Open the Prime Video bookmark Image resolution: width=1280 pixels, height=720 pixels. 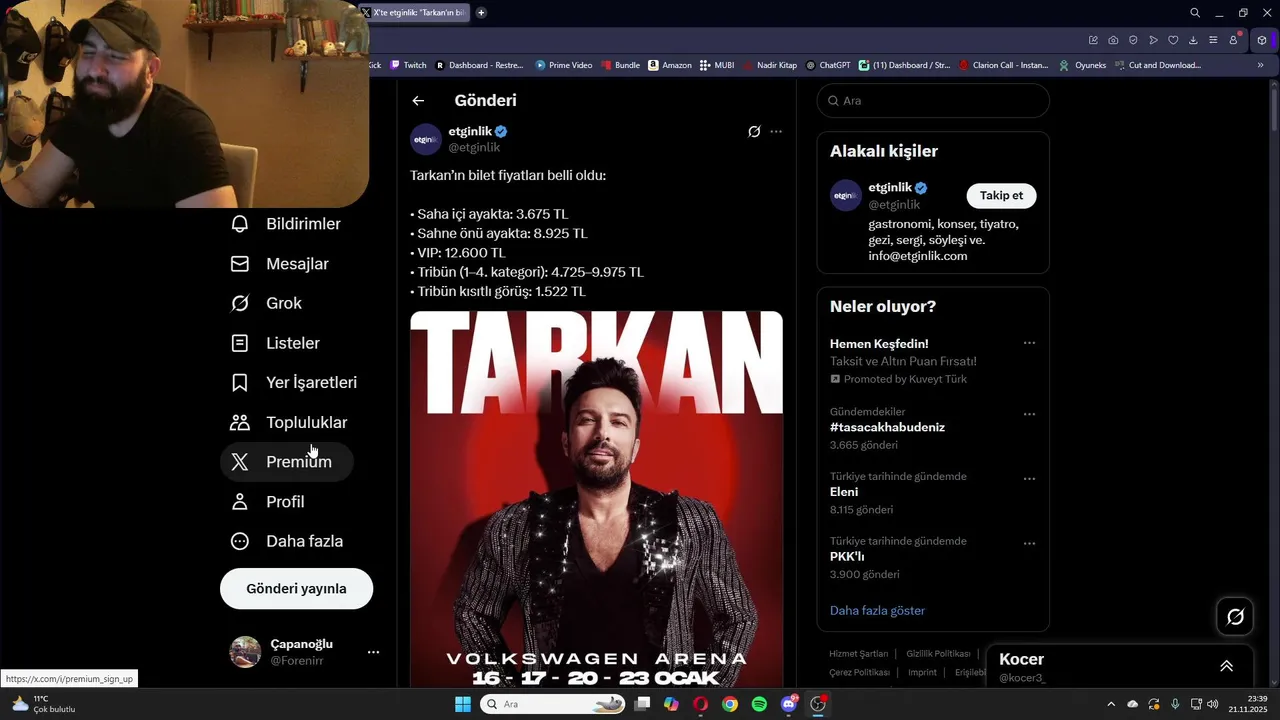click(564, 65)
